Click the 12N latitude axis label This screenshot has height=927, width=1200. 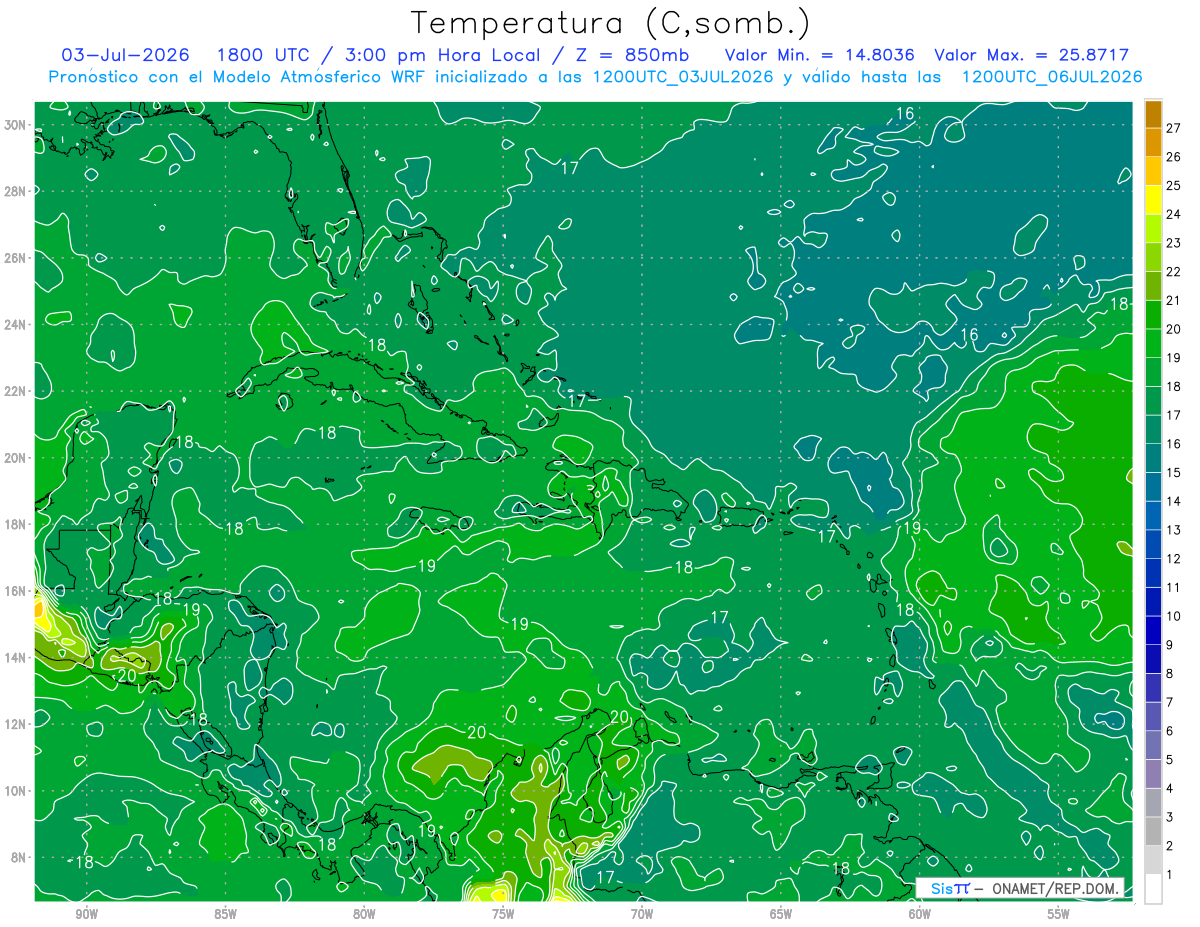coord(15,724)
